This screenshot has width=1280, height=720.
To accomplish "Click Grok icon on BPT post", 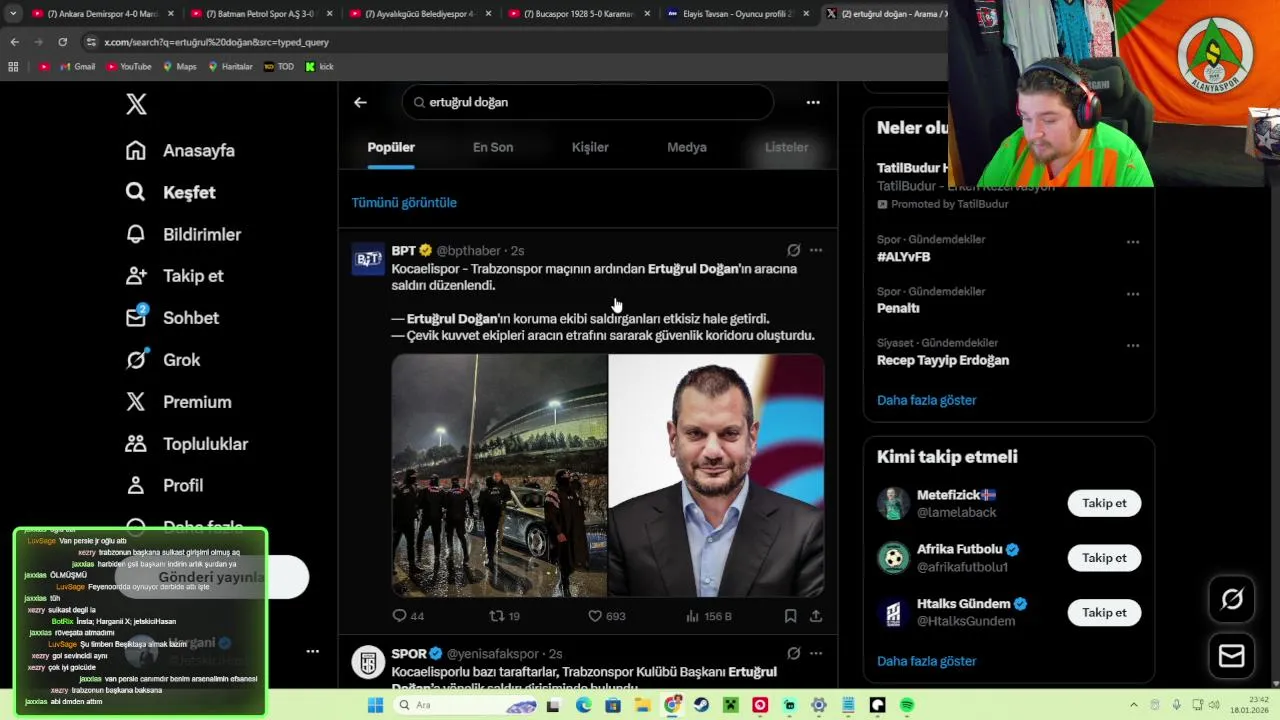I will pyautogui.click(x=793, y=250).
